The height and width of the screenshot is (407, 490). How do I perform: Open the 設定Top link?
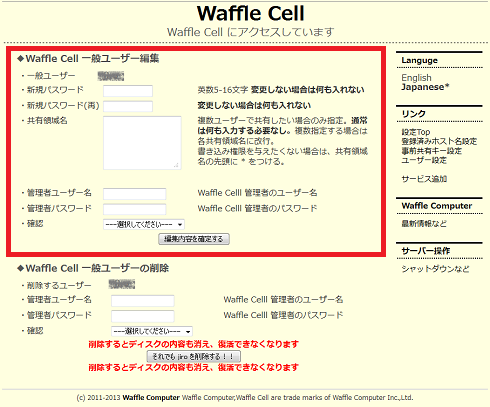coord(416,132)
